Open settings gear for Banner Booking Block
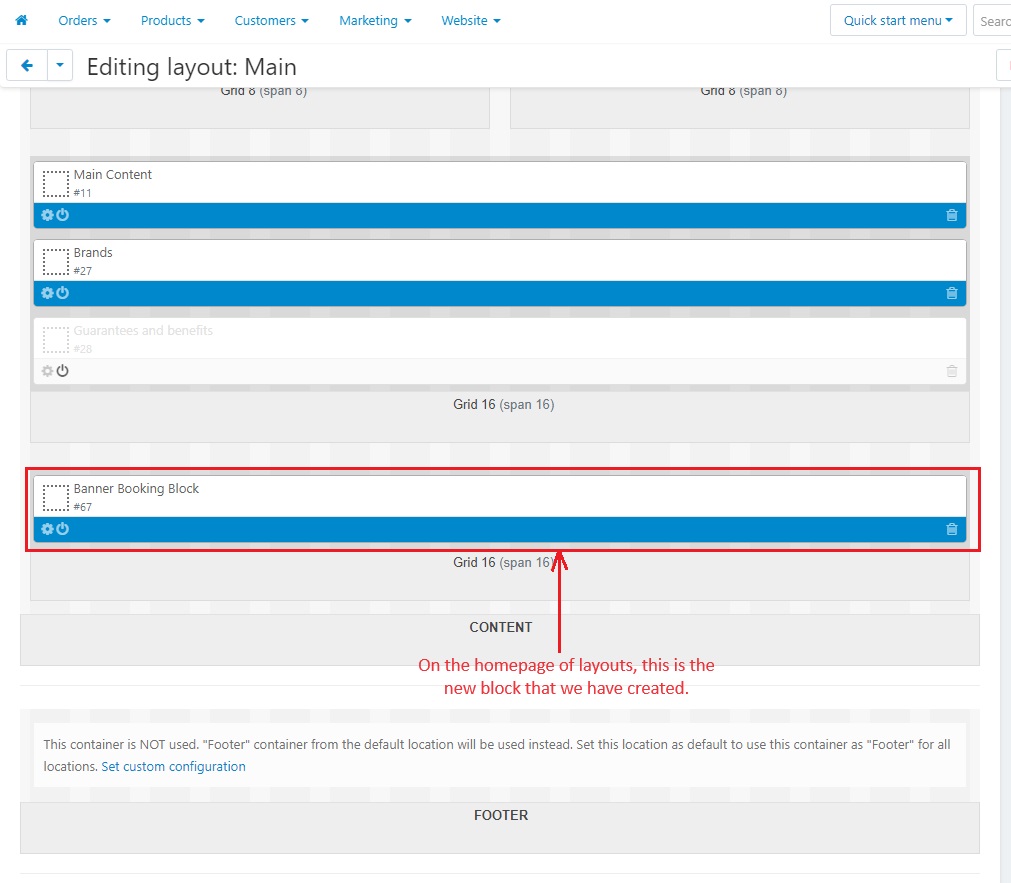This screenshot has width=1011, height=883. (x=47, y=529)
